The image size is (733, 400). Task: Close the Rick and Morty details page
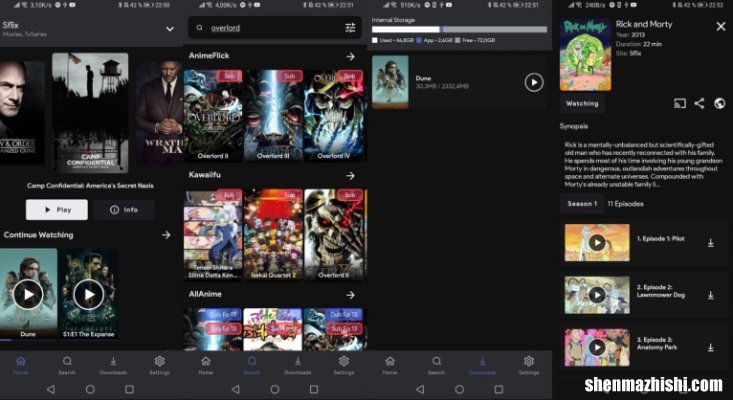coord(721,27)
